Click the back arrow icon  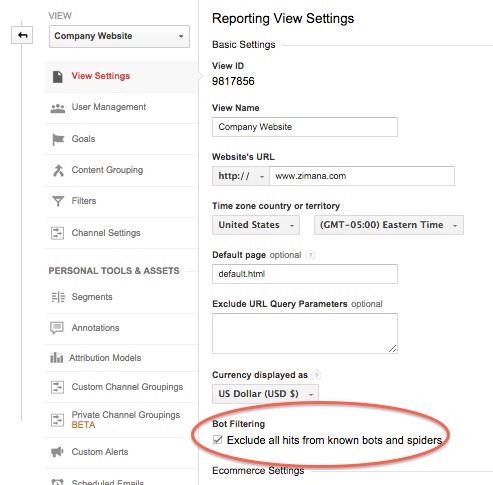(22, 35)
